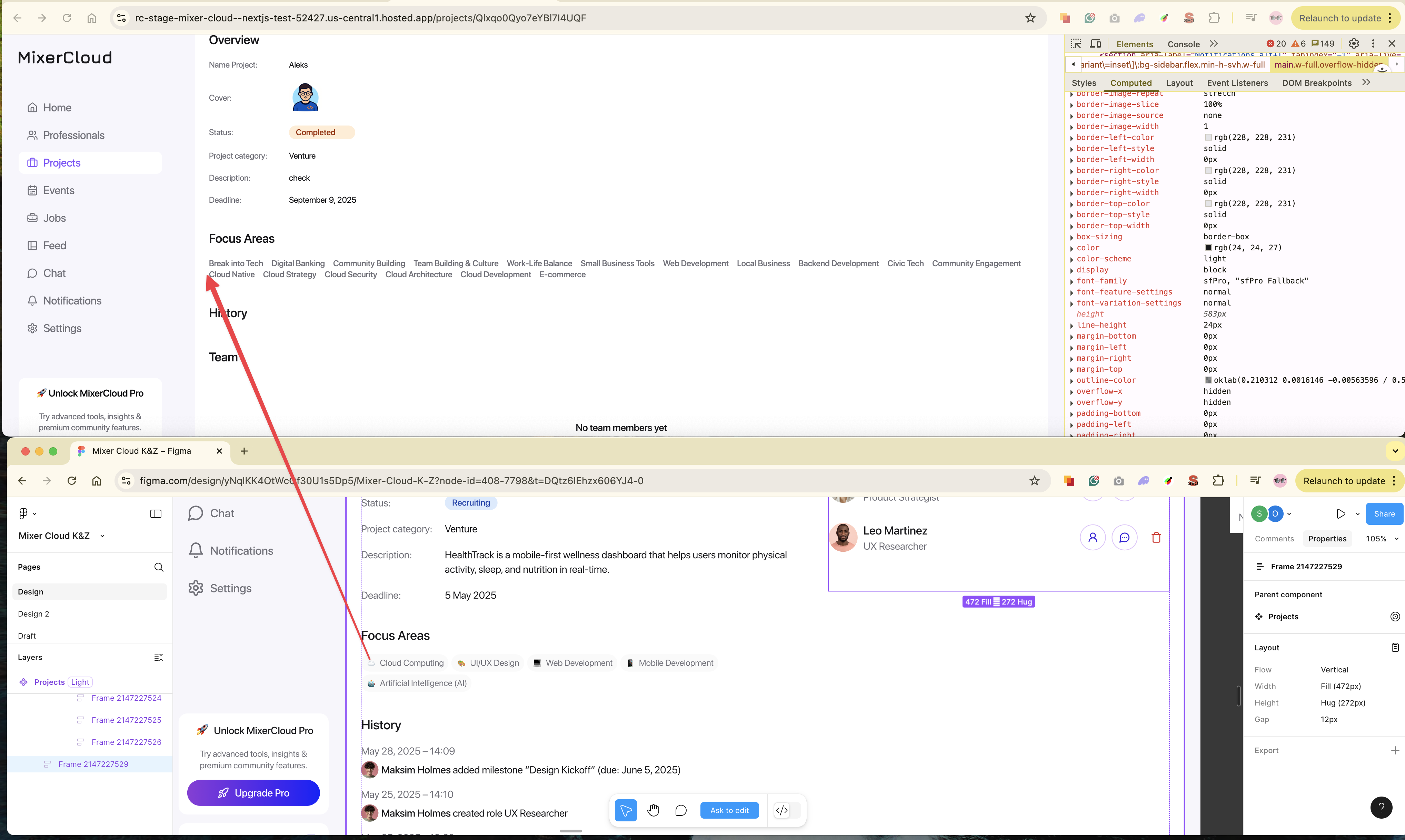Open the Mixer Cloud K&Z file dropdown
The width and height of the screenshot is (1405, 840).
coord(102,536)
